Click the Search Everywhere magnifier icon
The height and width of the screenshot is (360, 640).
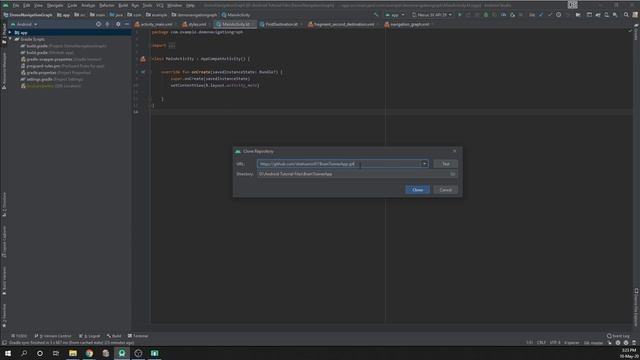pyautogui.click(x=626, y=15)
